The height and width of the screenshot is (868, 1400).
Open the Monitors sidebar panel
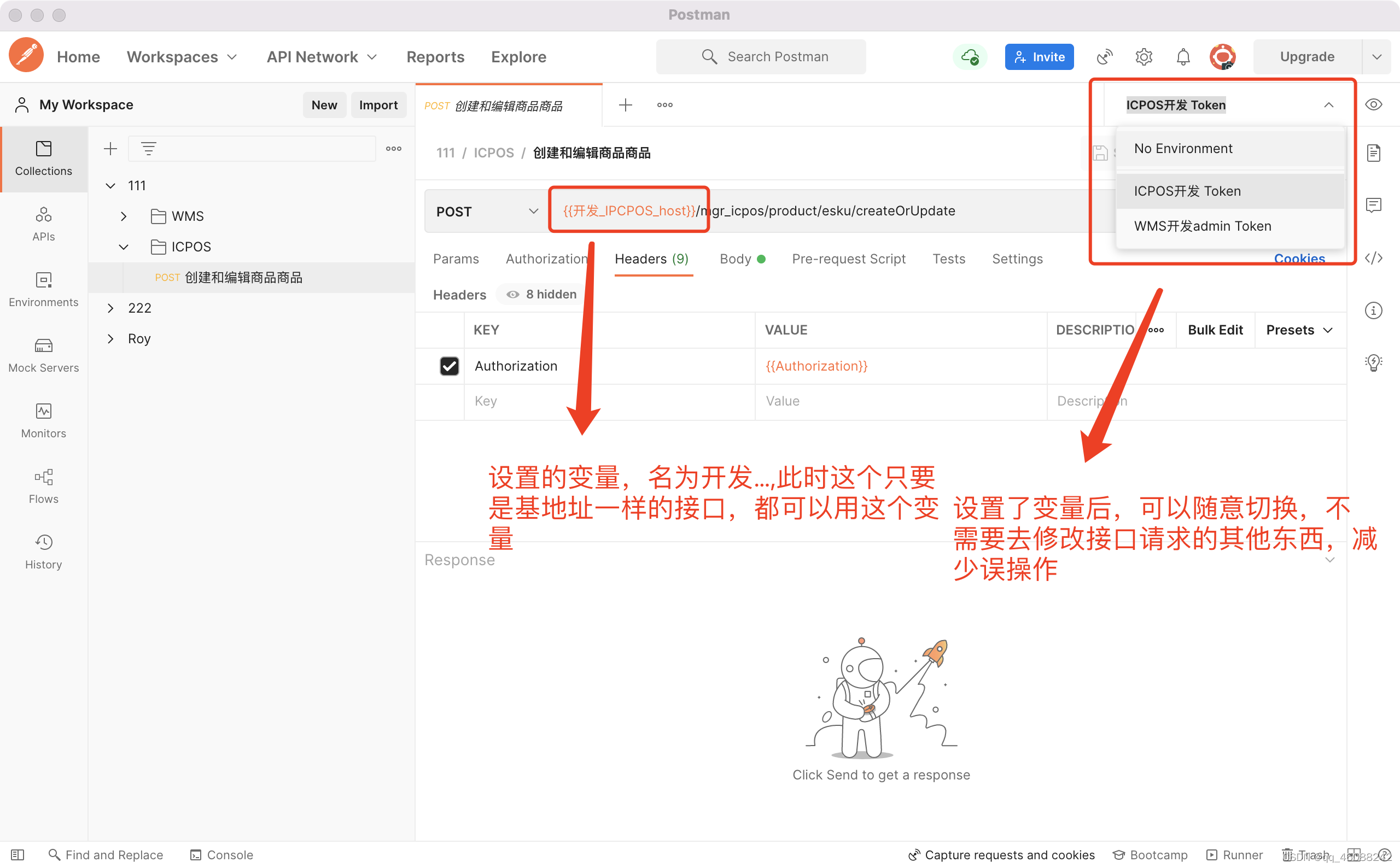click(44, 420)
